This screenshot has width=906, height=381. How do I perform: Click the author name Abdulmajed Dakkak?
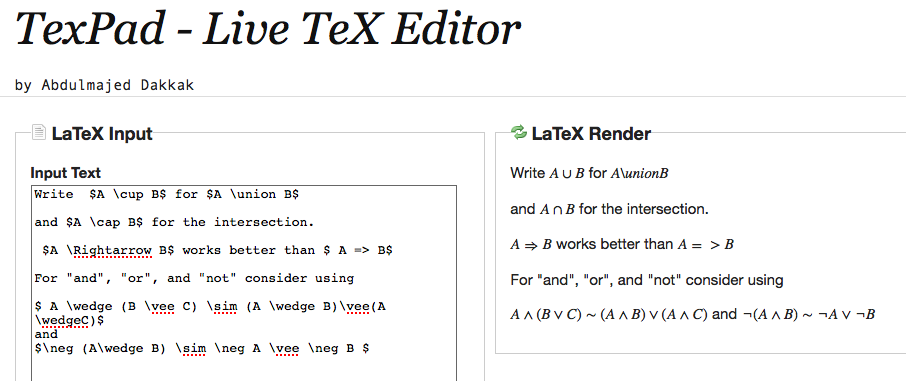[x=118, y=86]
